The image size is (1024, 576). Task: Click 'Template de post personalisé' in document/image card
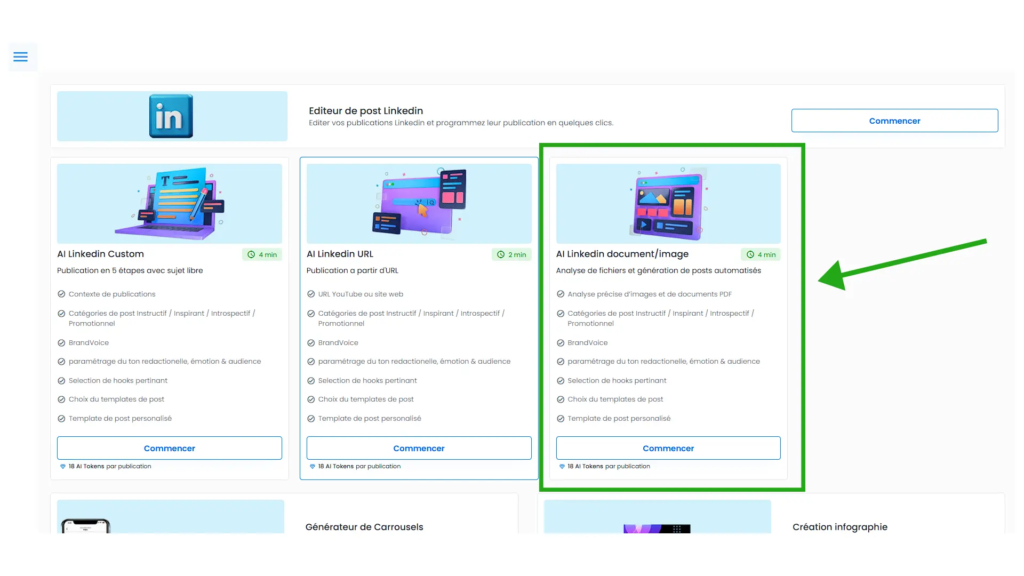[x=619, y=419]
